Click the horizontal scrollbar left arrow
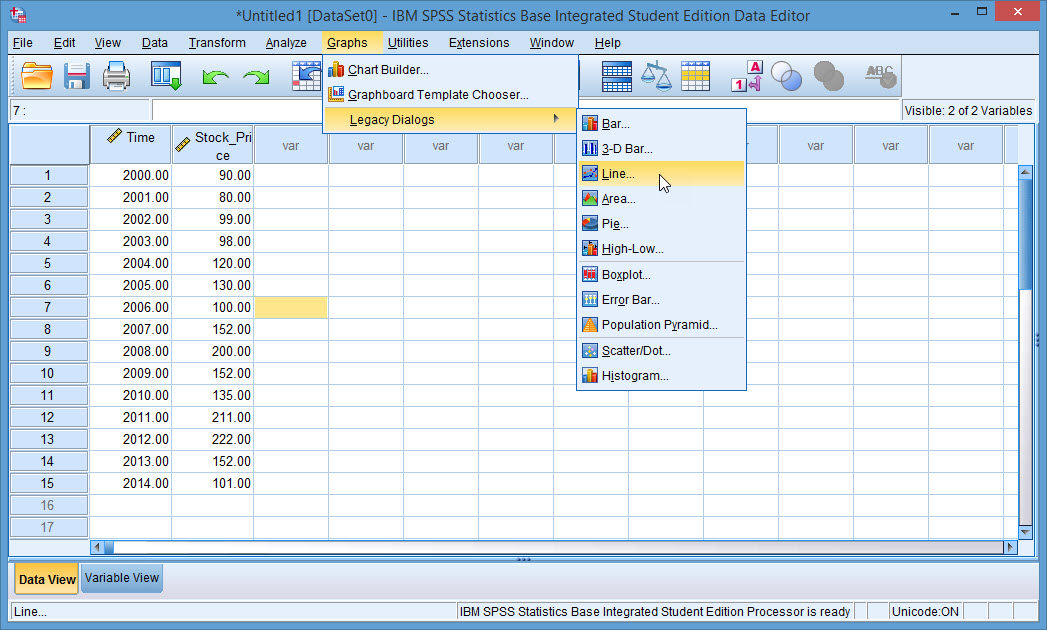The height and width of the screenshot is (630, 1047). pyautogui.click(x=97, y=547)
